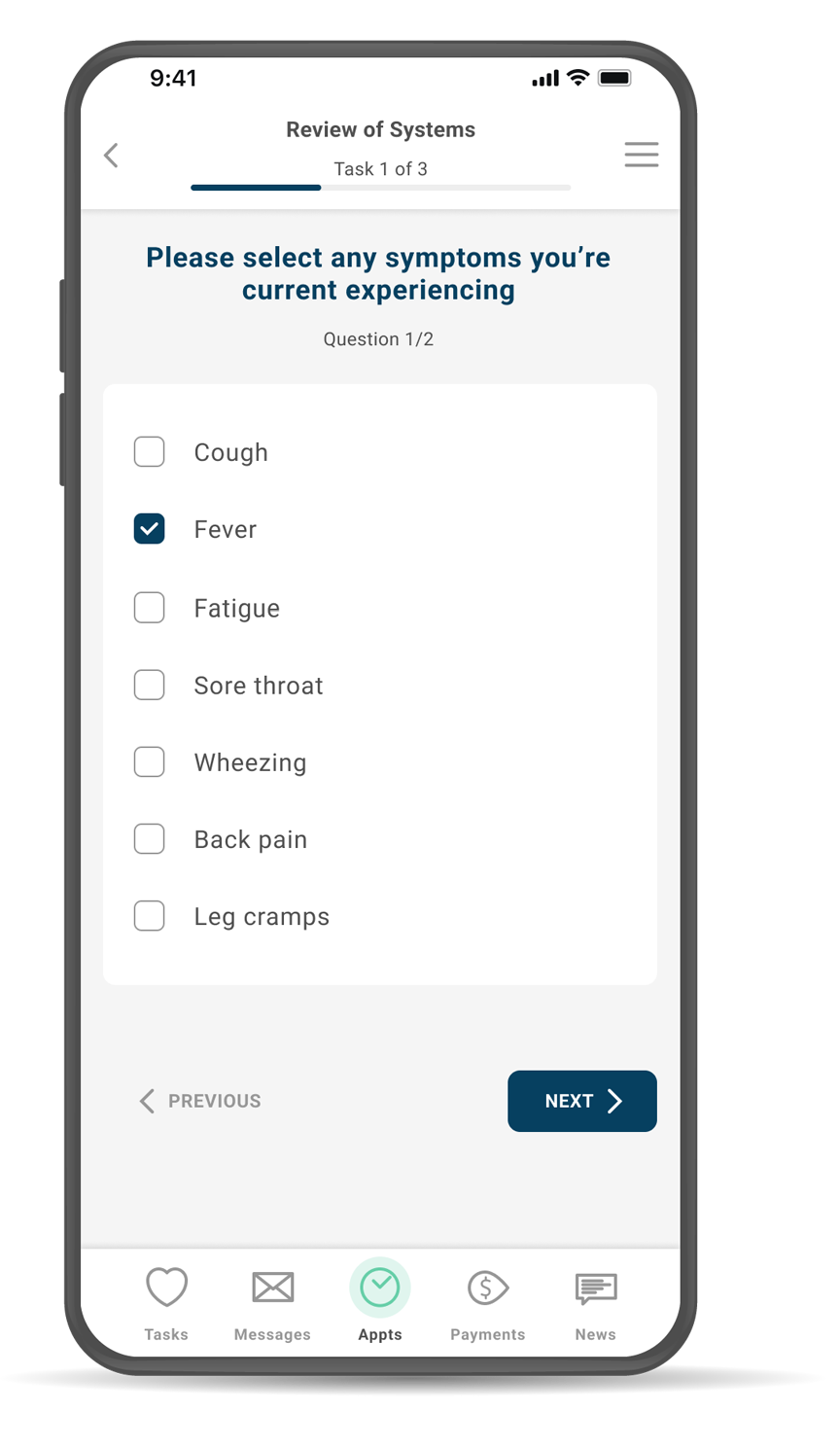The height and width of the screenshot is (1447, 840).
Task: Mark the Leg cramps checkbox
Action: pyautogui.click(x=149, y=915)
